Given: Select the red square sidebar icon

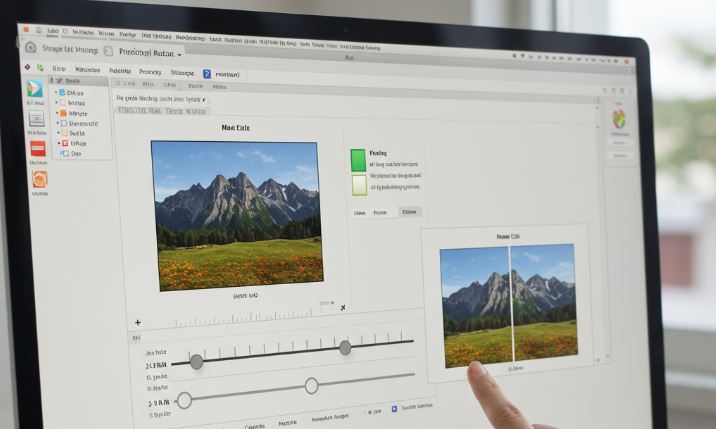Looking at the screenshot, I should 38,149.
